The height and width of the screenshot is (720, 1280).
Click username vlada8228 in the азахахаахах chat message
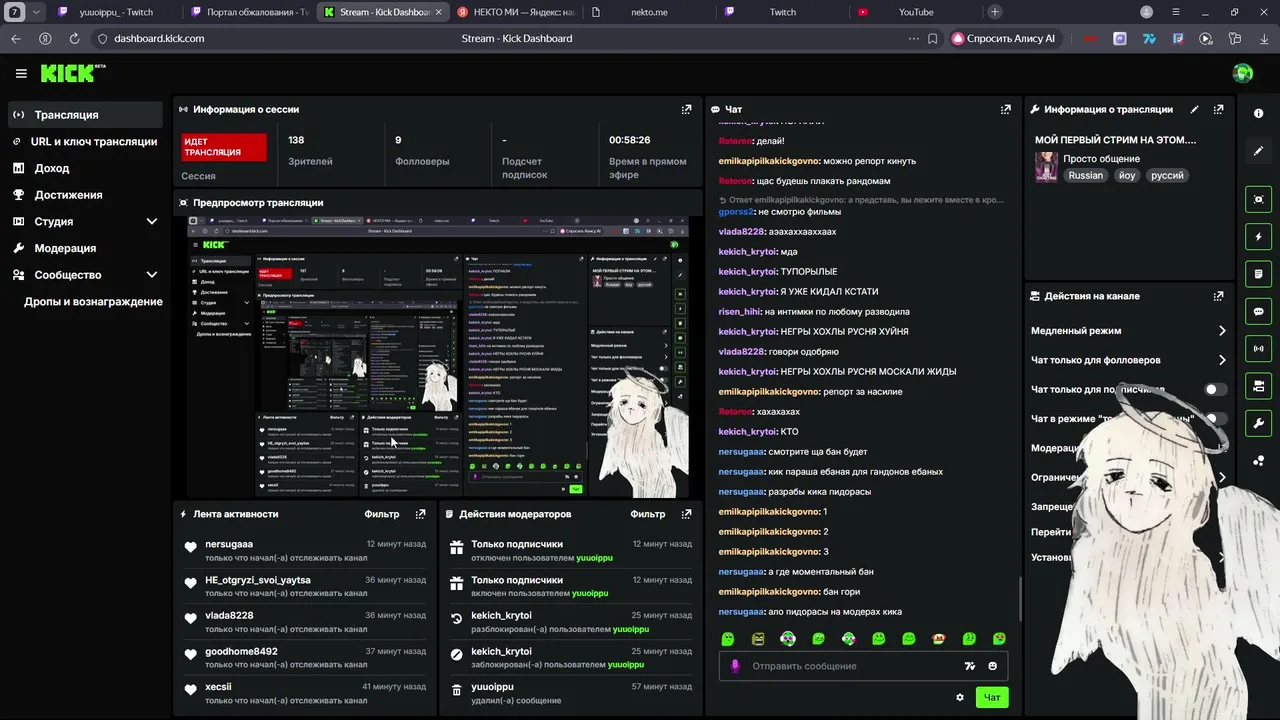pyautogui.click(x=741, y=232)
